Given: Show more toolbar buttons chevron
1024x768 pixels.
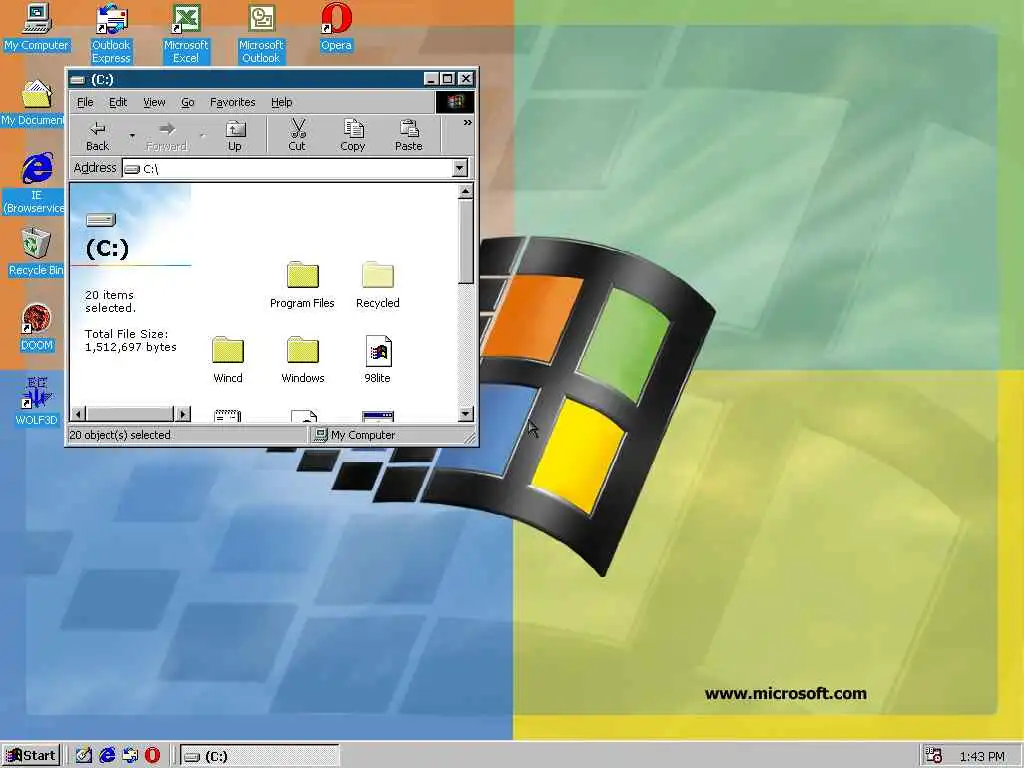Looking at the screenshot, I should 467,122.
